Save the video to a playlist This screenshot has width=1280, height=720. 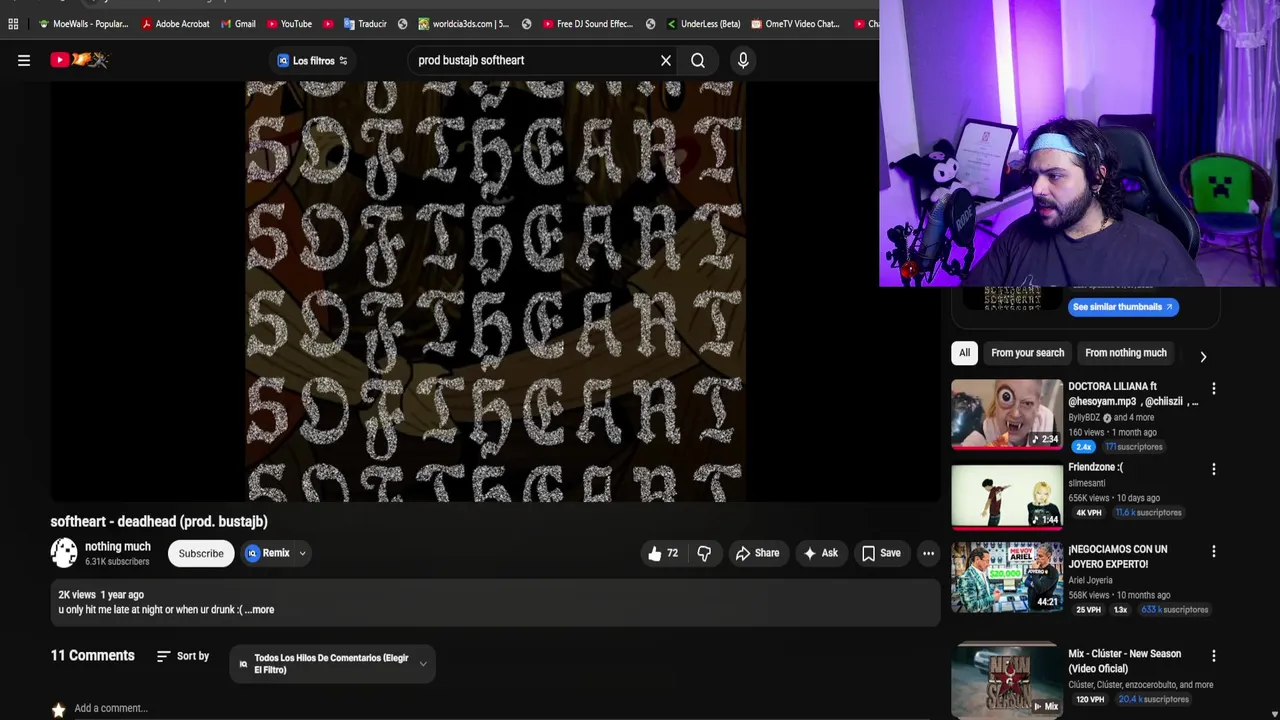(881, 553)
